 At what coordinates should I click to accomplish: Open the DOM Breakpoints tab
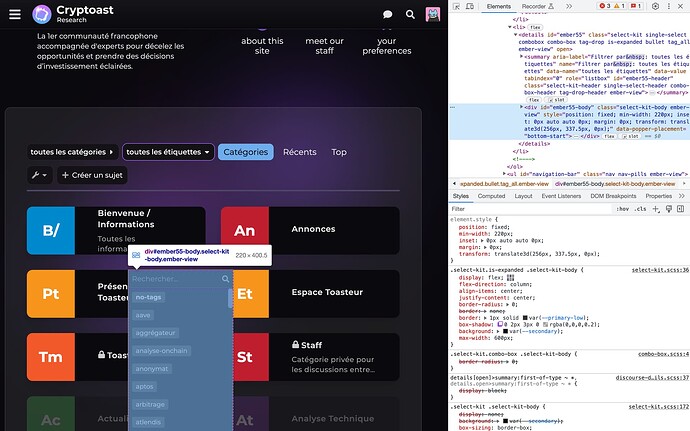[x=613, y=196]
